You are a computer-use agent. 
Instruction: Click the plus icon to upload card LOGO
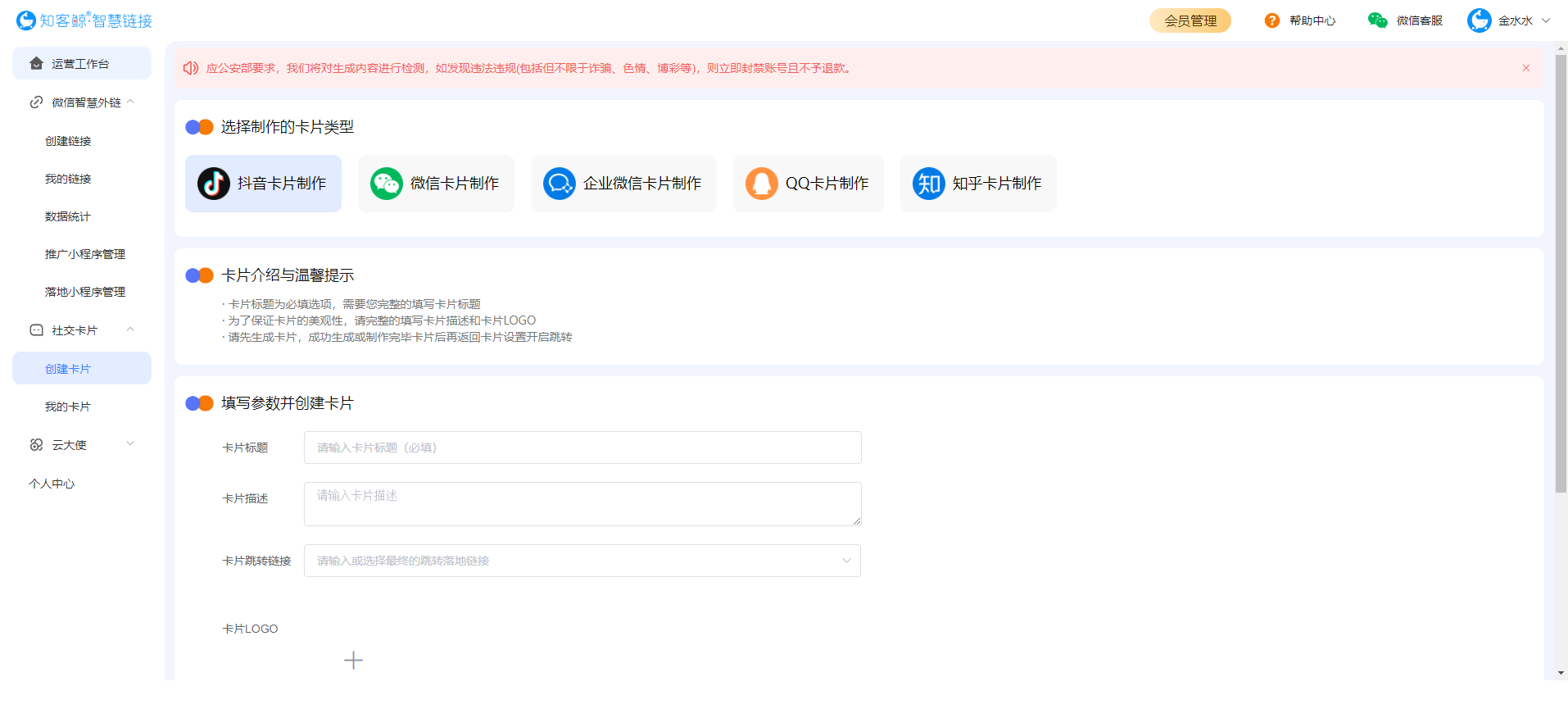[x=353, y=660]
